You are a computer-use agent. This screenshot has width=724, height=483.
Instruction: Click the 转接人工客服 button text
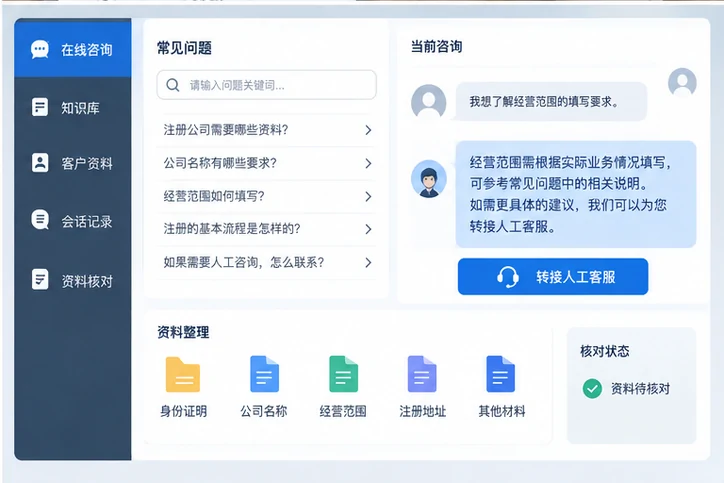(576, 277)
